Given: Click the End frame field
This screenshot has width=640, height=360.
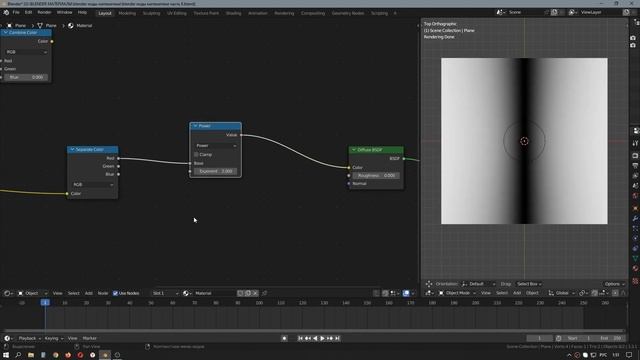Looking at the screenshot, I should click(x=611, y=338).
